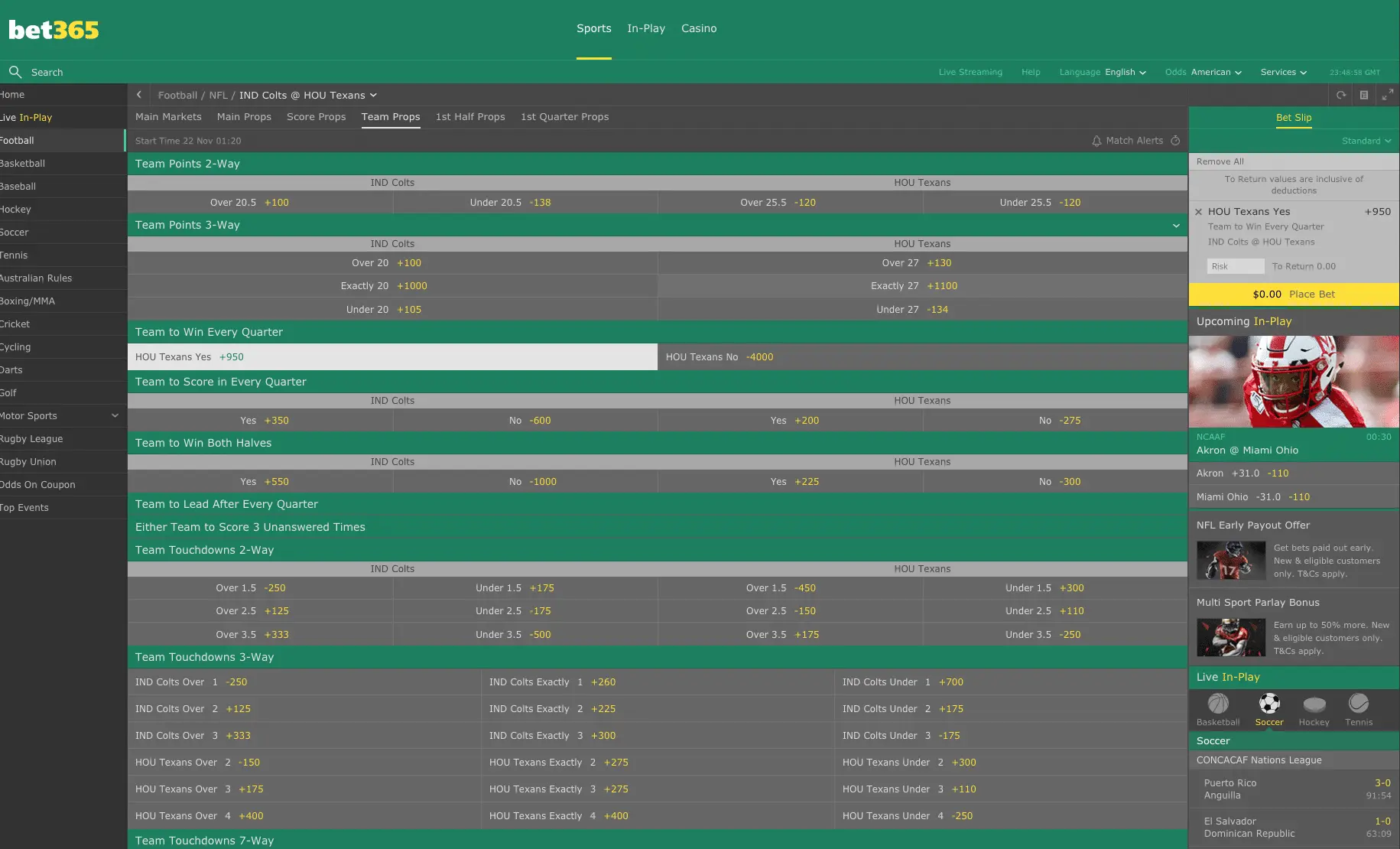This screenshot has height=849, width=1400.
Task: Switch to the In-Play top tab
Action: pyautogui.click(x=646, y=28)
